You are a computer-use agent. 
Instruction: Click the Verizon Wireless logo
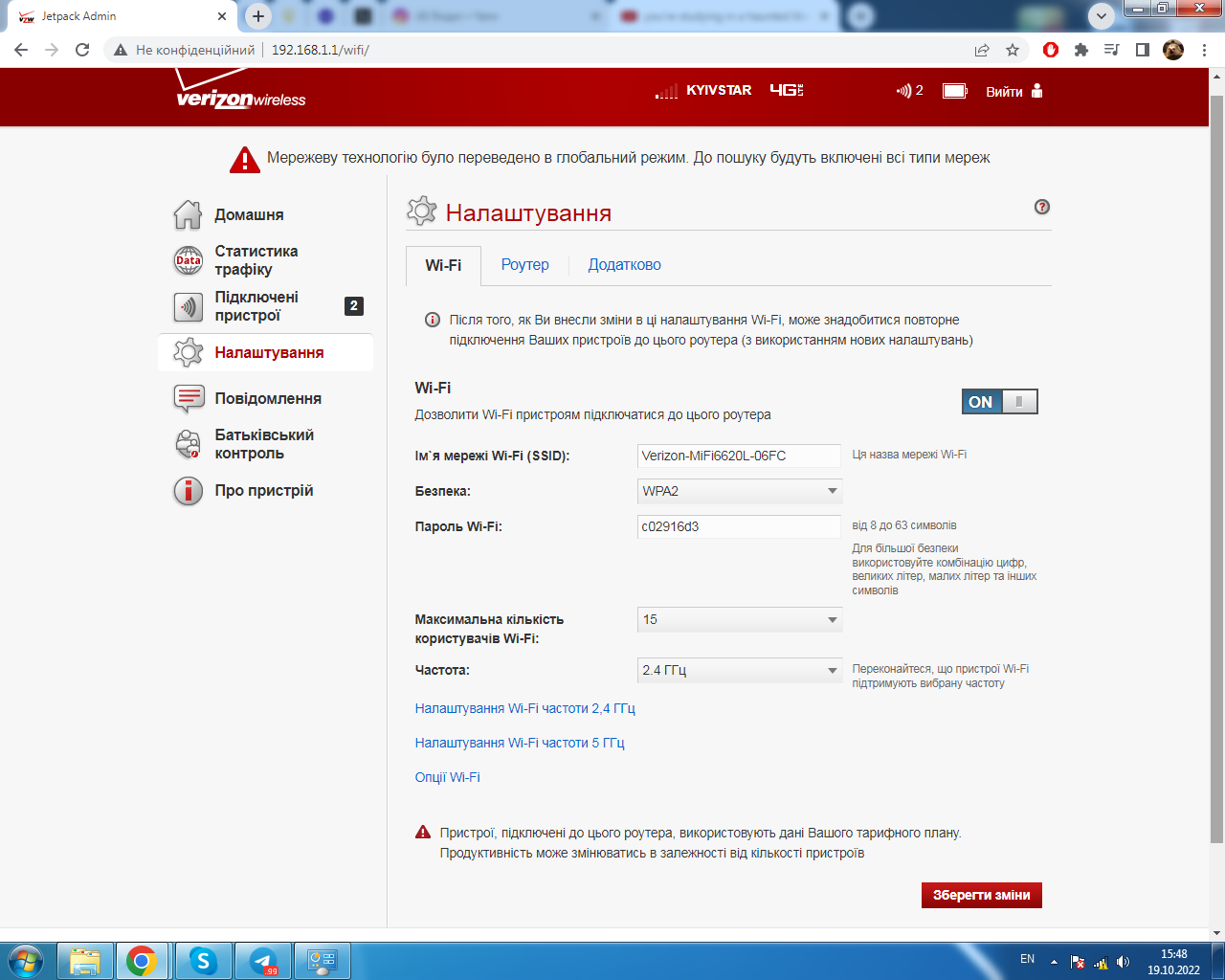pyautogui.click(x=240, y=91)
